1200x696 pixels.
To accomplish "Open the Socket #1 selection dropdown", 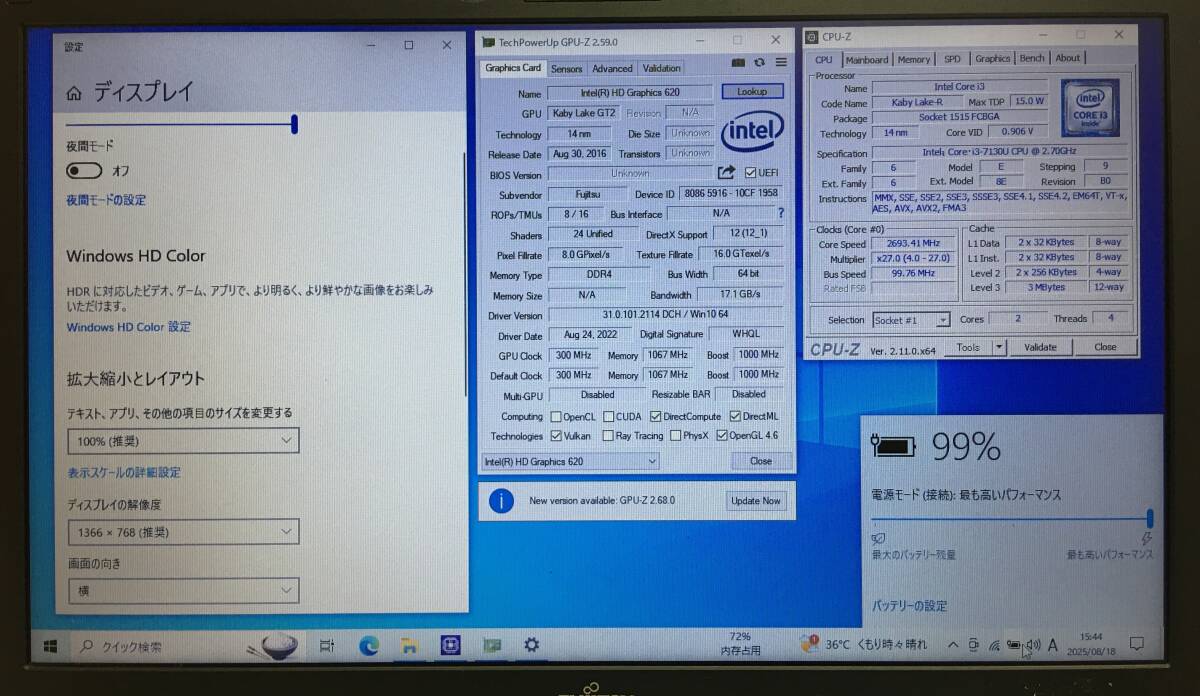I will [911, 320].
